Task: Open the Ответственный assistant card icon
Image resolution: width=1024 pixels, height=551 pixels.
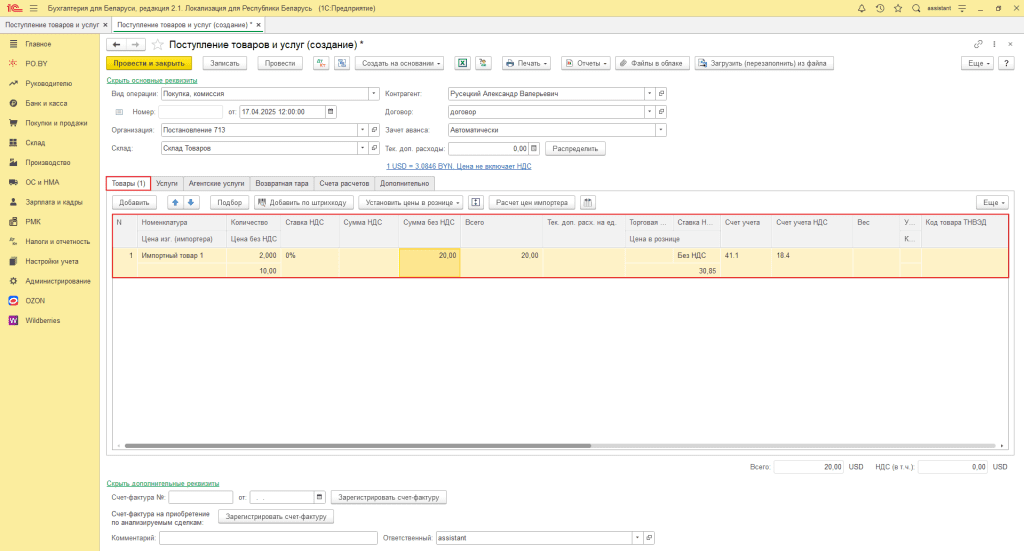Action: coord(649,538)
